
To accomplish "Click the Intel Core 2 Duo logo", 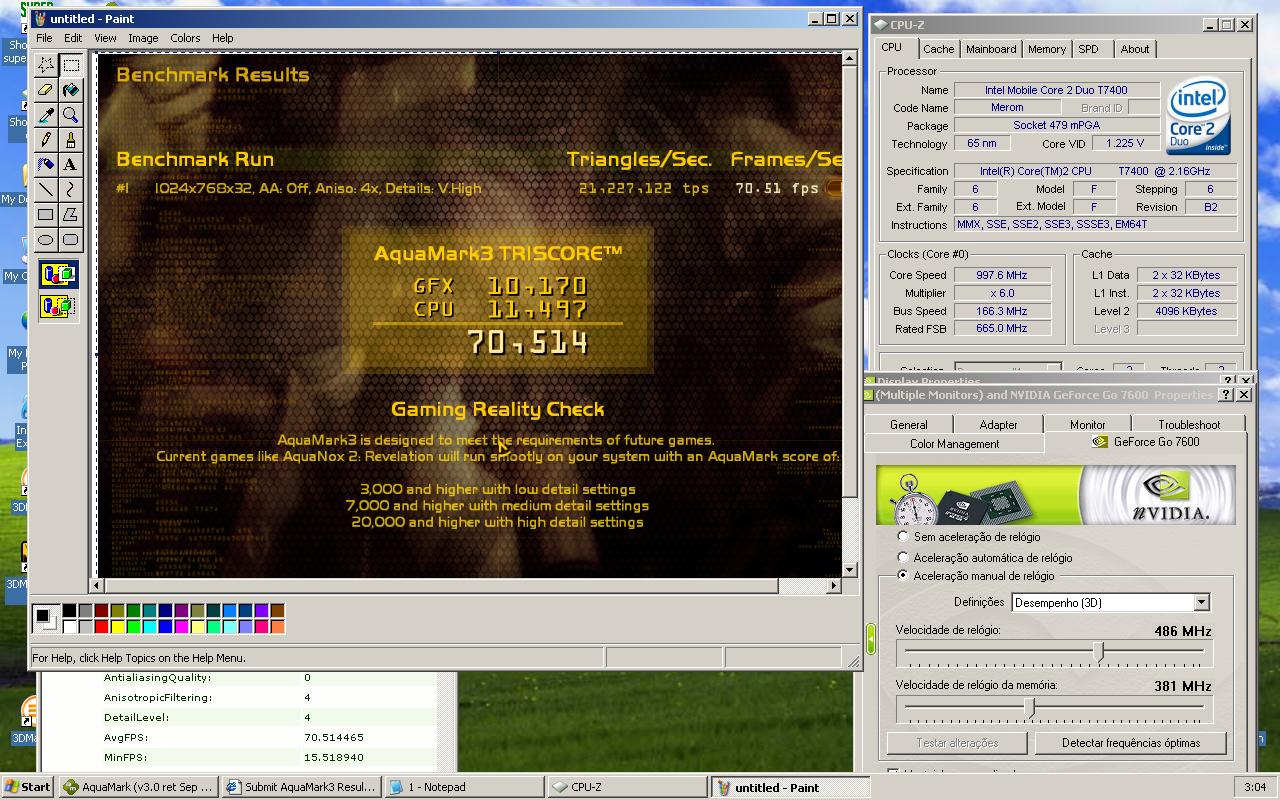I will coord(1198,118).
